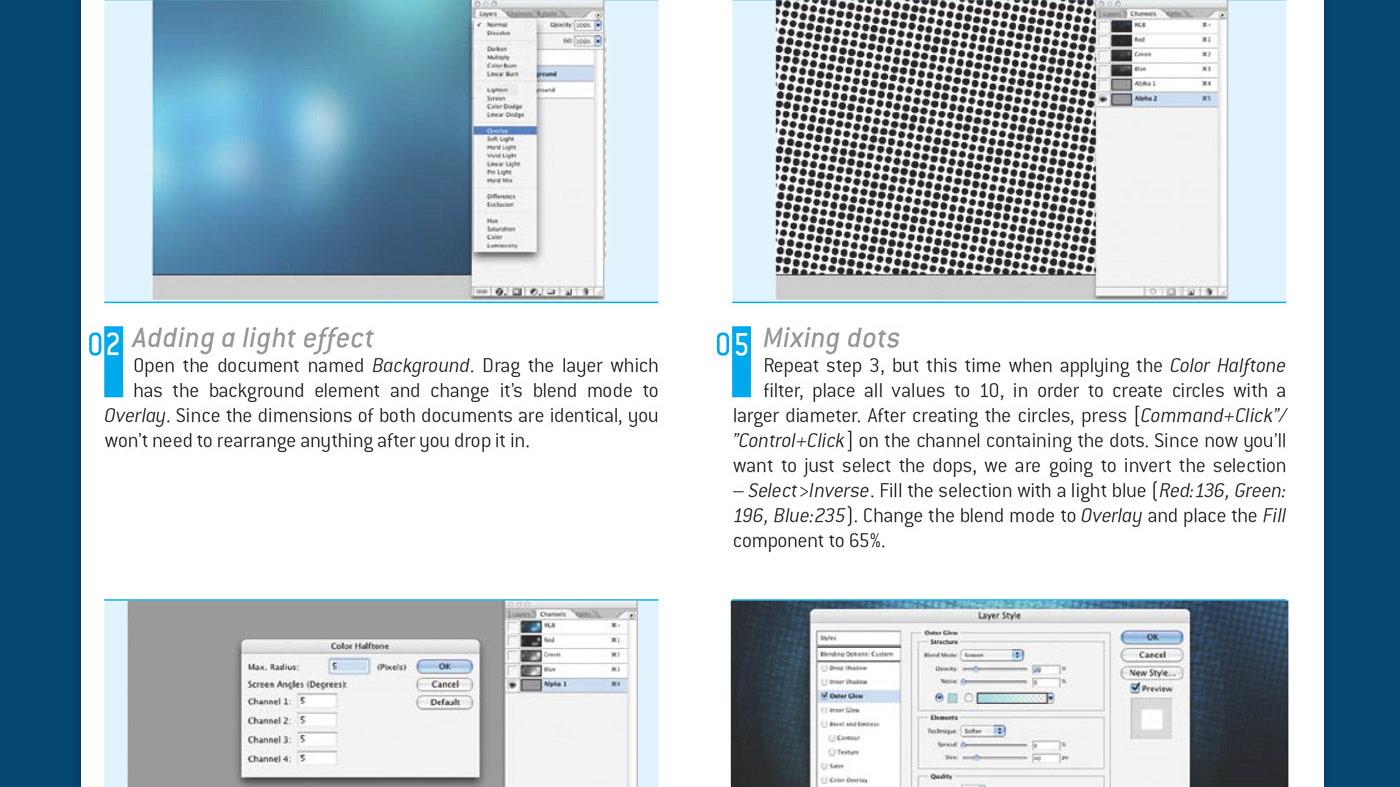Uncheck Outer Glow checkbox in Layer Style

click(x=824, y=695)
